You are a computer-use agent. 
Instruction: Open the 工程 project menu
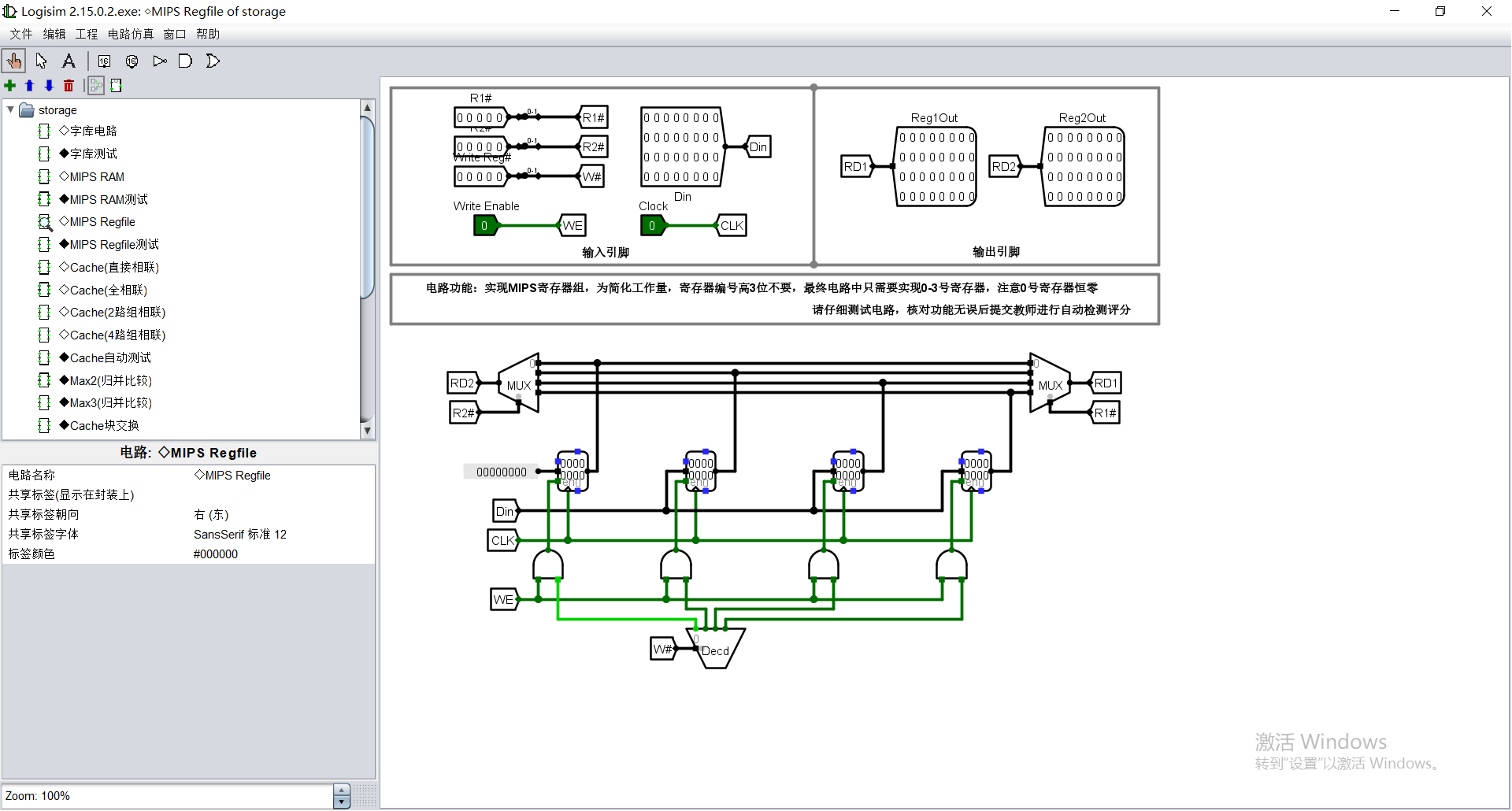coord(87,34)
